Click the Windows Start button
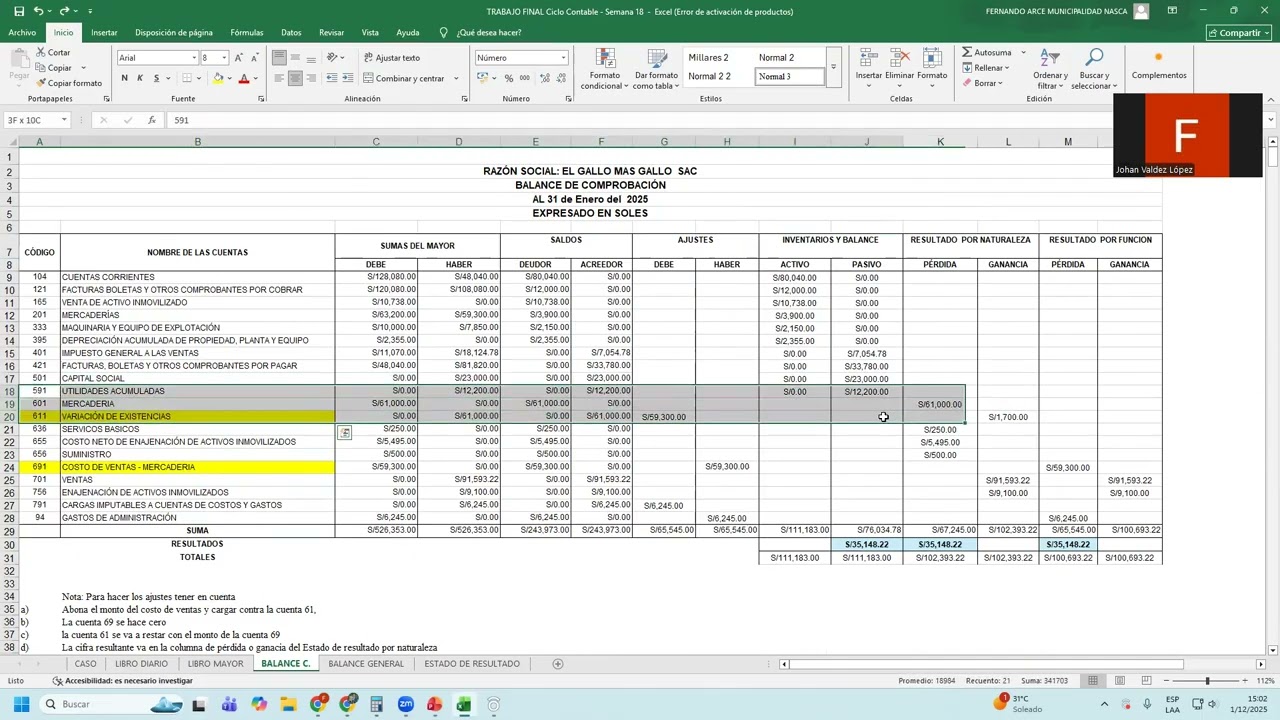Viewport: 1280px width, 720px height. (x=21, y=704)
